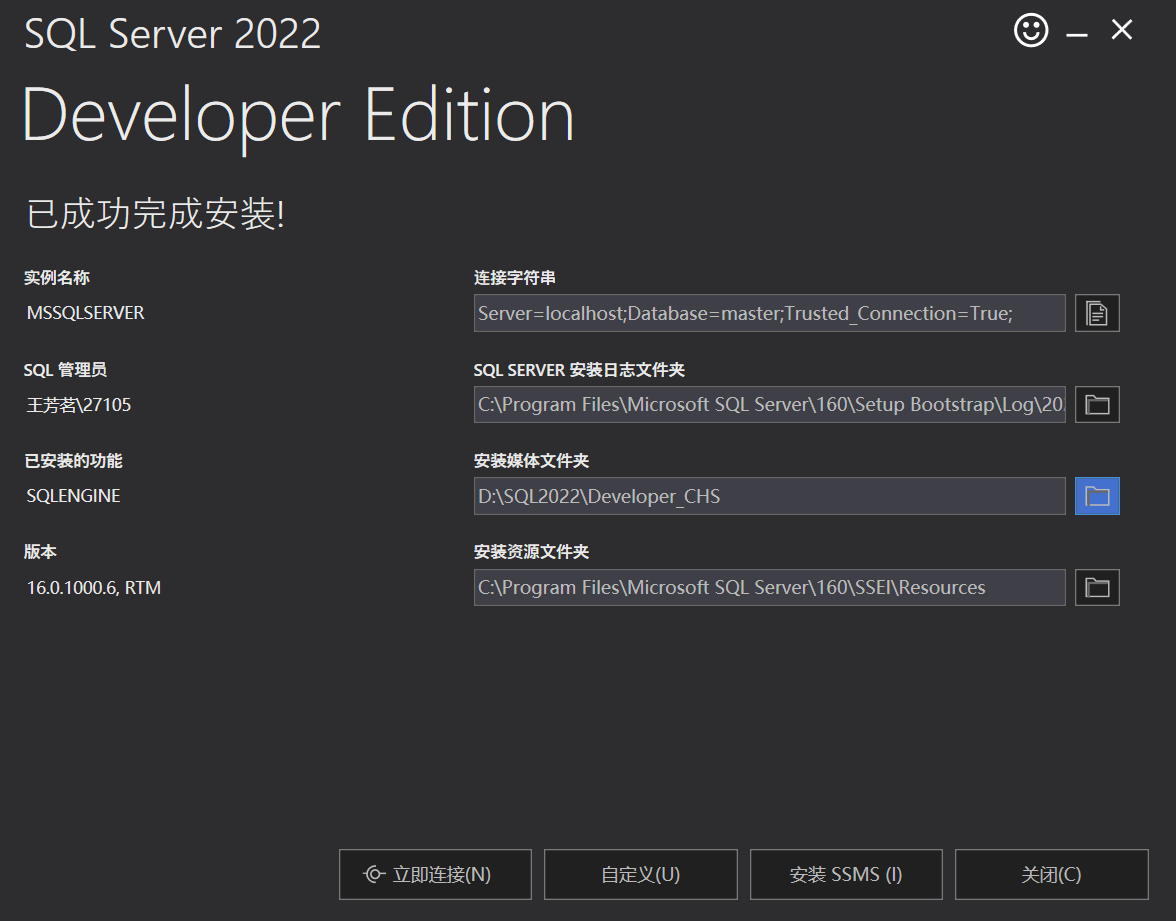Click the 实例名称 label
This screenshot has height=921, width=1176.
coord(56,278)
